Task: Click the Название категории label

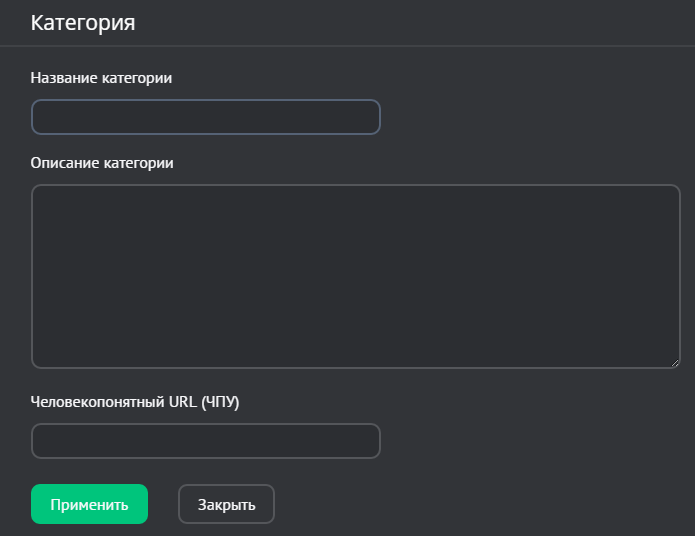Action: pyautogui.click(x=101, y=78)
